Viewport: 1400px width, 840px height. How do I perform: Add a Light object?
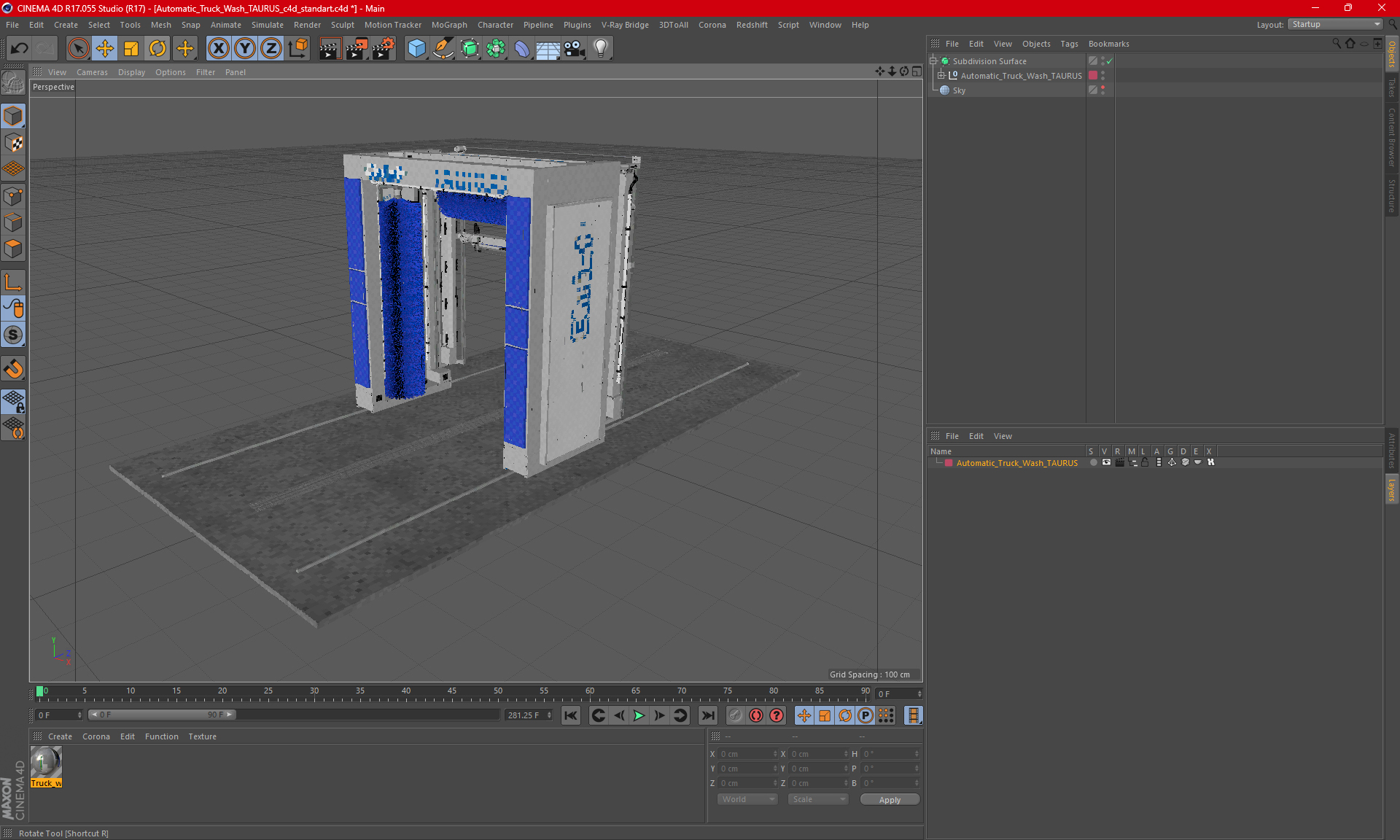tap(601, 49)
